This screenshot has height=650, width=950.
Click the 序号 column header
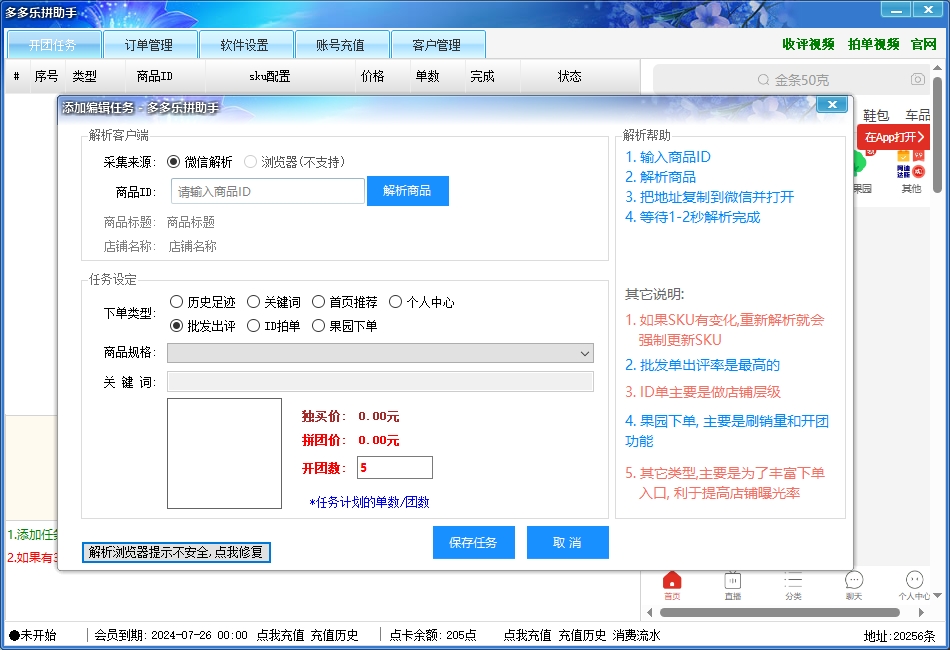pyautogui.click(x=46, y=76)
